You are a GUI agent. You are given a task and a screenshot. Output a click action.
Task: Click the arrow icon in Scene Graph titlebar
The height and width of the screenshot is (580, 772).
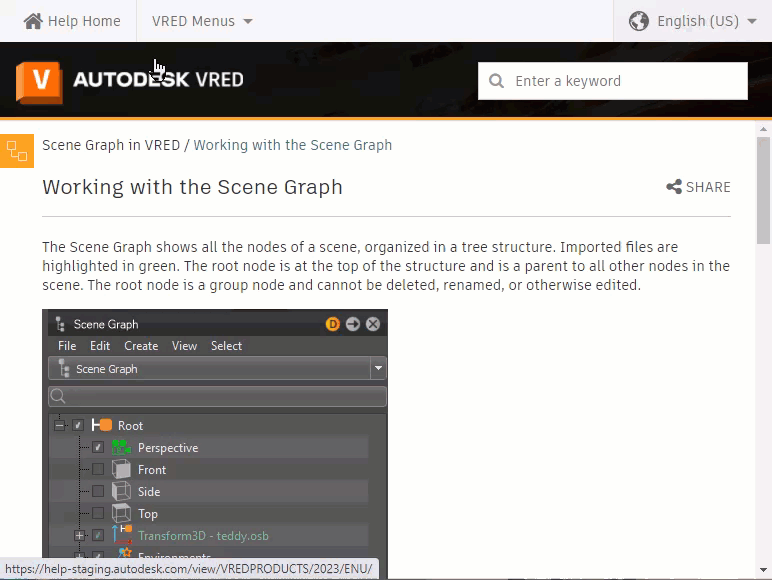(353, 324)
